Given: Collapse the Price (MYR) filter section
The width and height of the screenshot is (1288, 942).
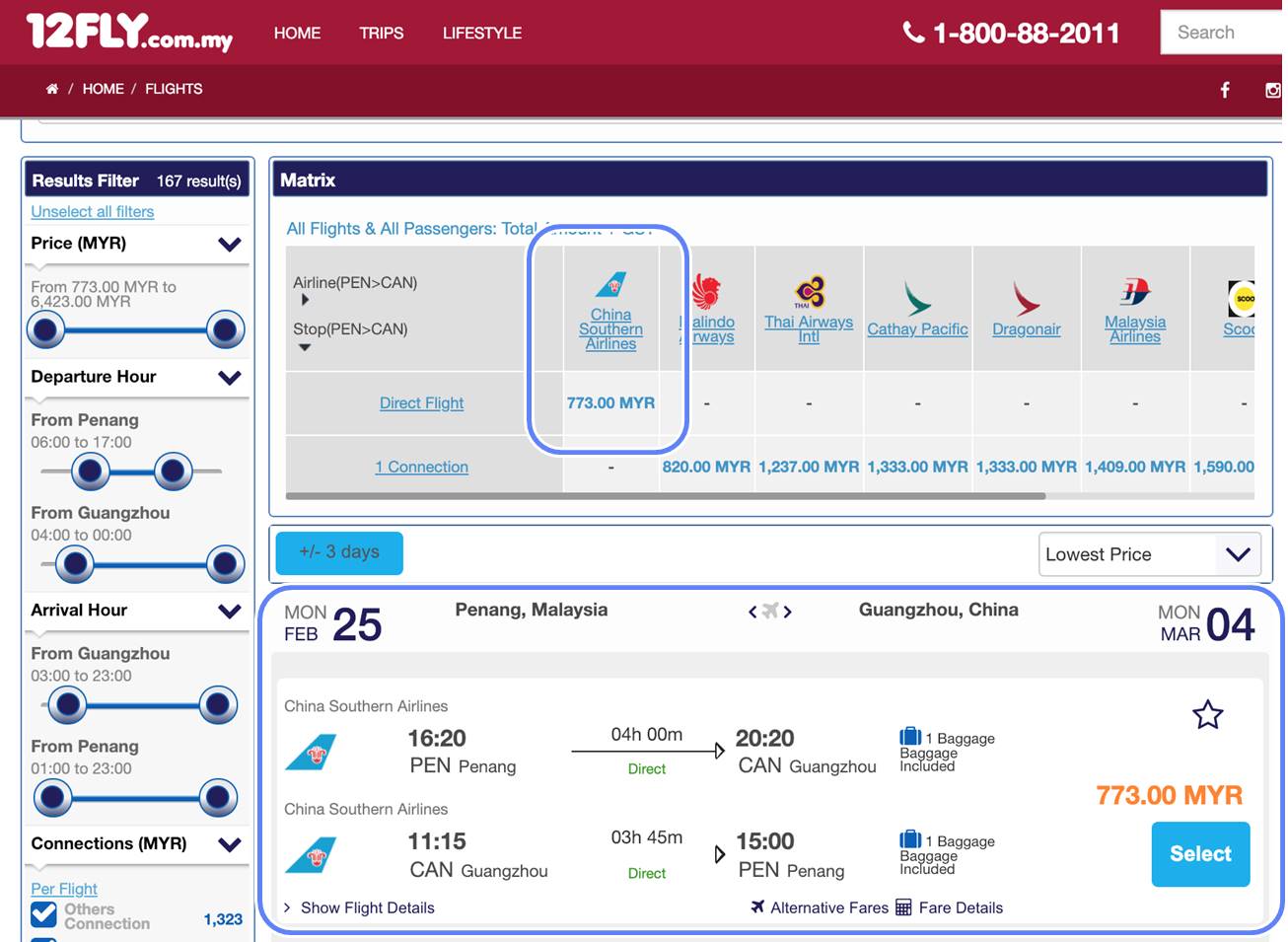Looking at the screenshot, I should 230,245.
